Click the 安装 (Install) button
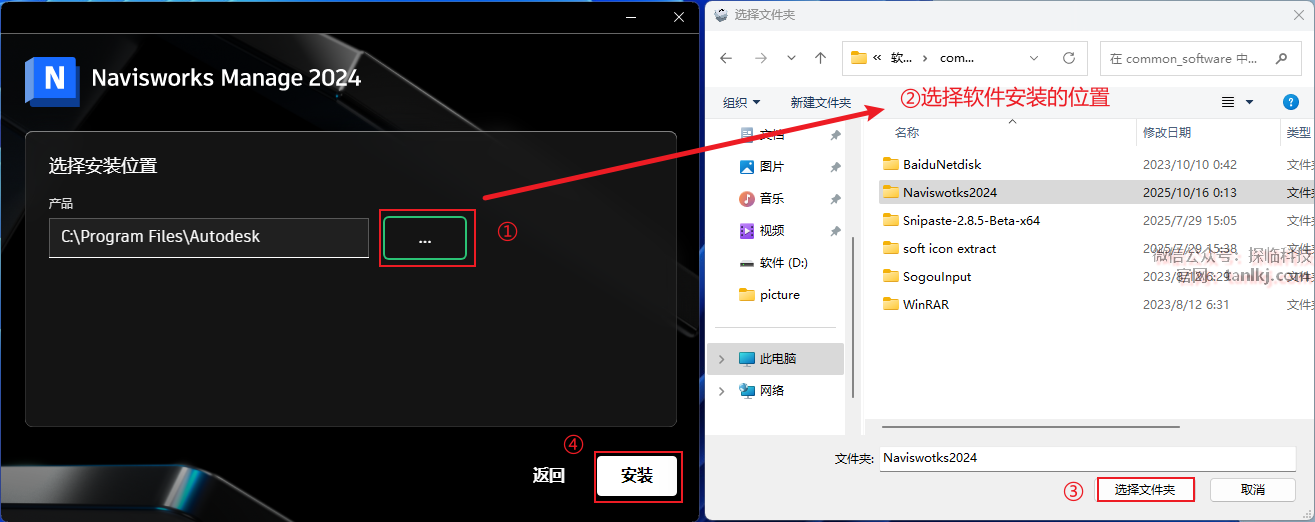The image size is (1315, 522). coord(637,476)
